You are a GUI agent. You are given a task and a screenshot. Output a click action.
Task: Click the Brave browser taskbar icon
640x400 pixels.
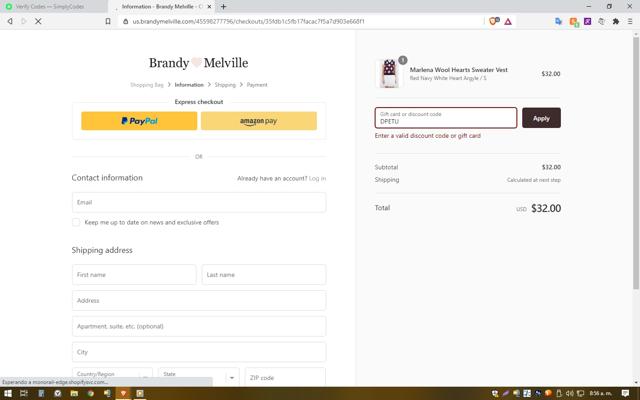tap(123, 393)
